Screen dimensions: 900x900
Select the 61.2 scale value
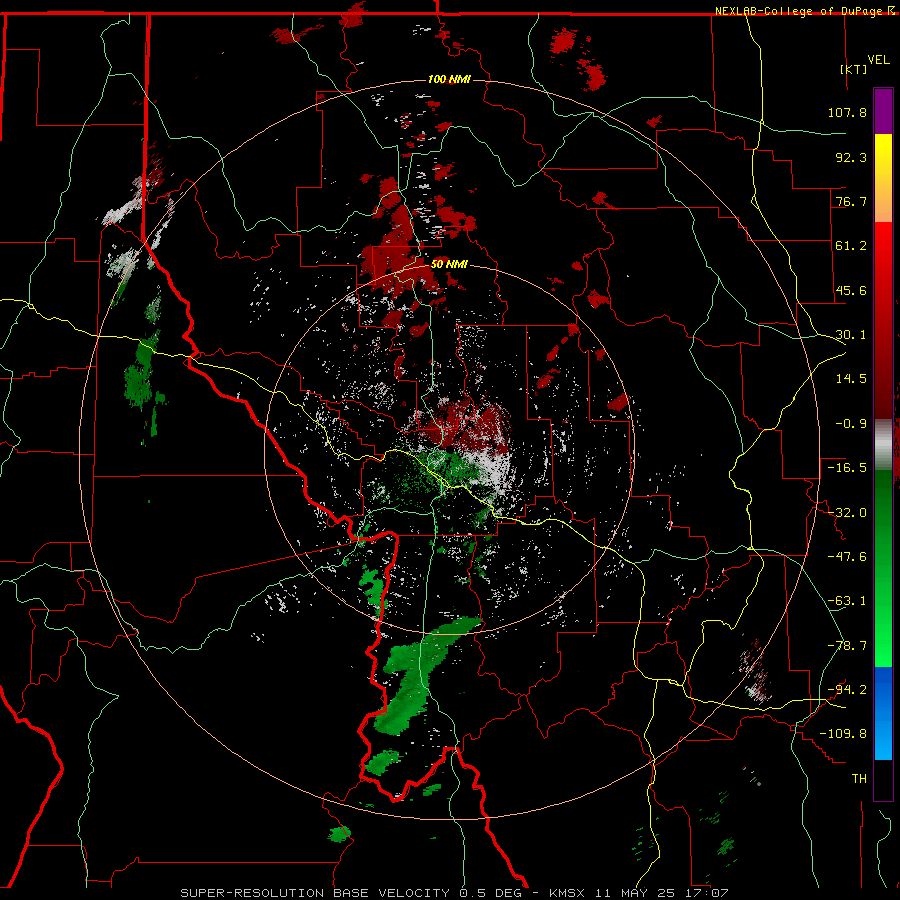click(x=851, y=246)
